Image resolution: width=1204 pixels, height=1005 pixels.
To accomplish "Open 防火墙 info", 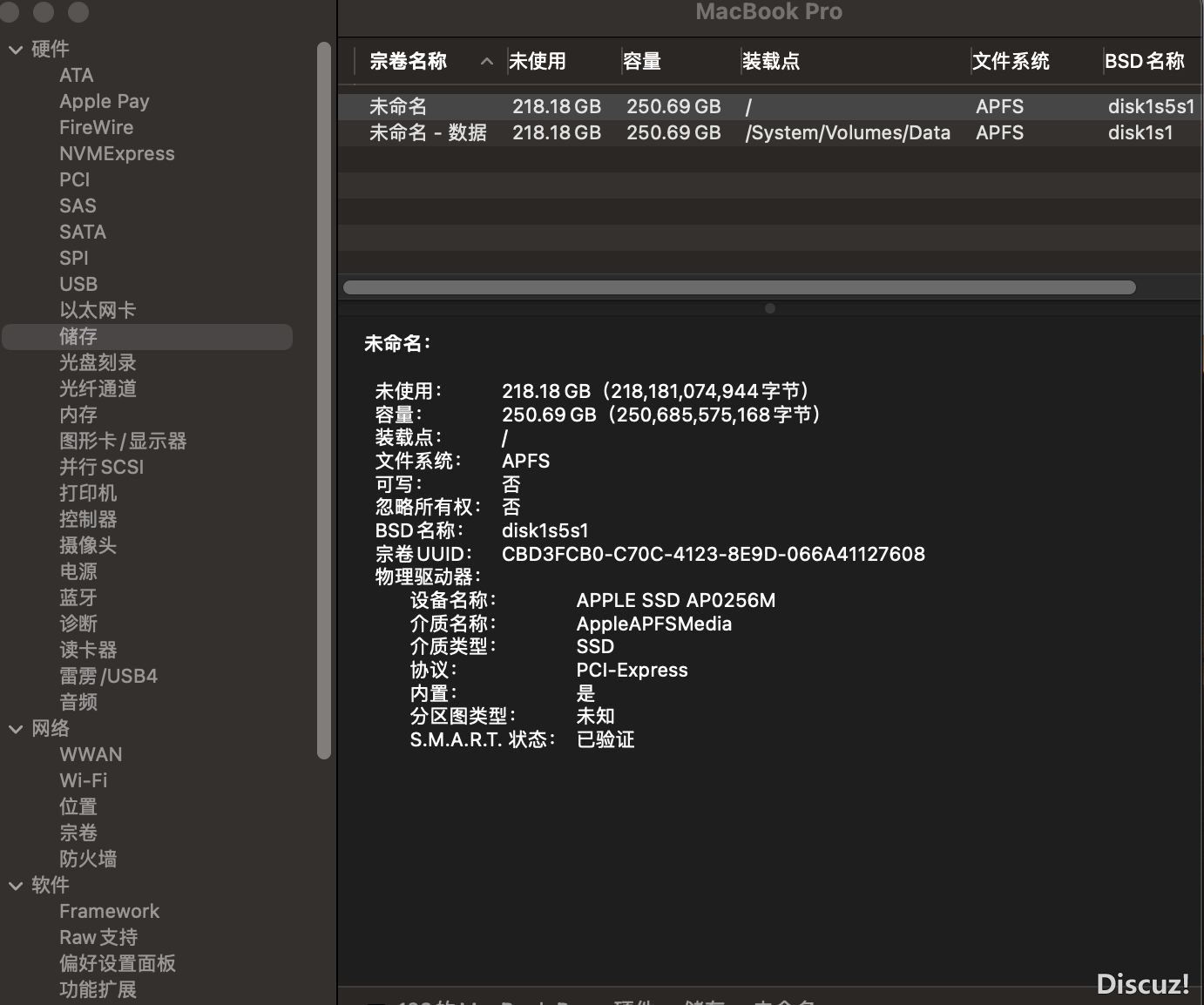I will (88, 860).
